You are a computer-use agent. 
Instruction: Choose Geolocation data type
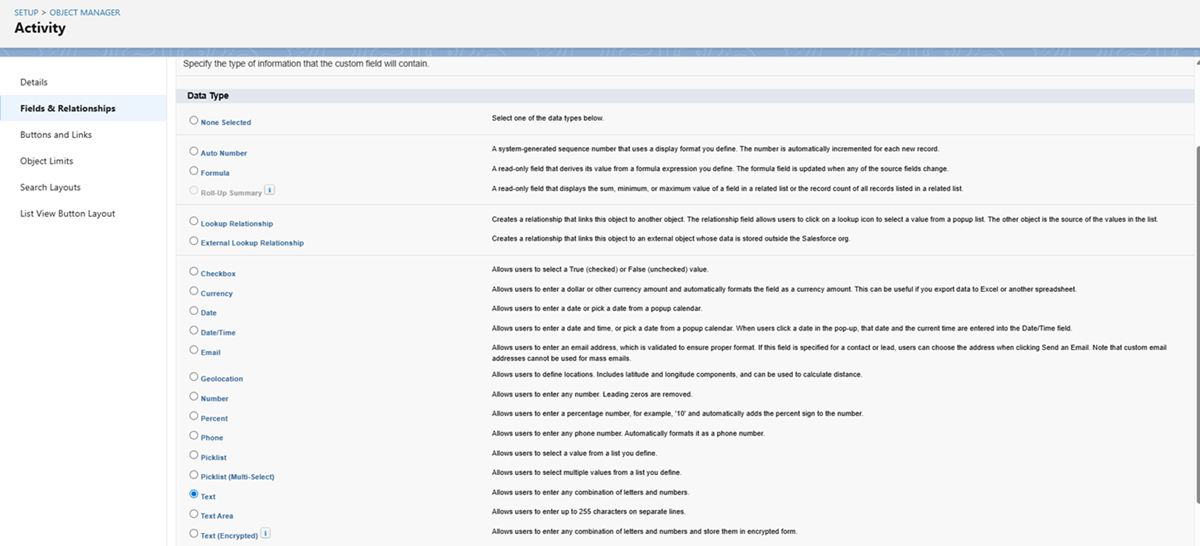[194, 377]
